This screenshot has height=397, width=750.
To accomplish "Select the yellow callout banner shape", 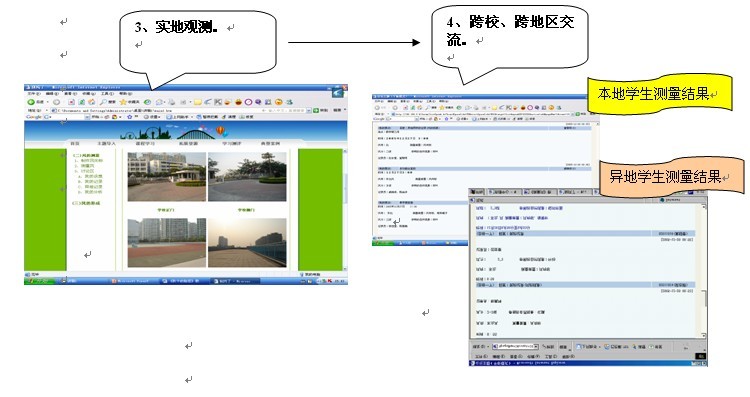I will tap(660, 94).
